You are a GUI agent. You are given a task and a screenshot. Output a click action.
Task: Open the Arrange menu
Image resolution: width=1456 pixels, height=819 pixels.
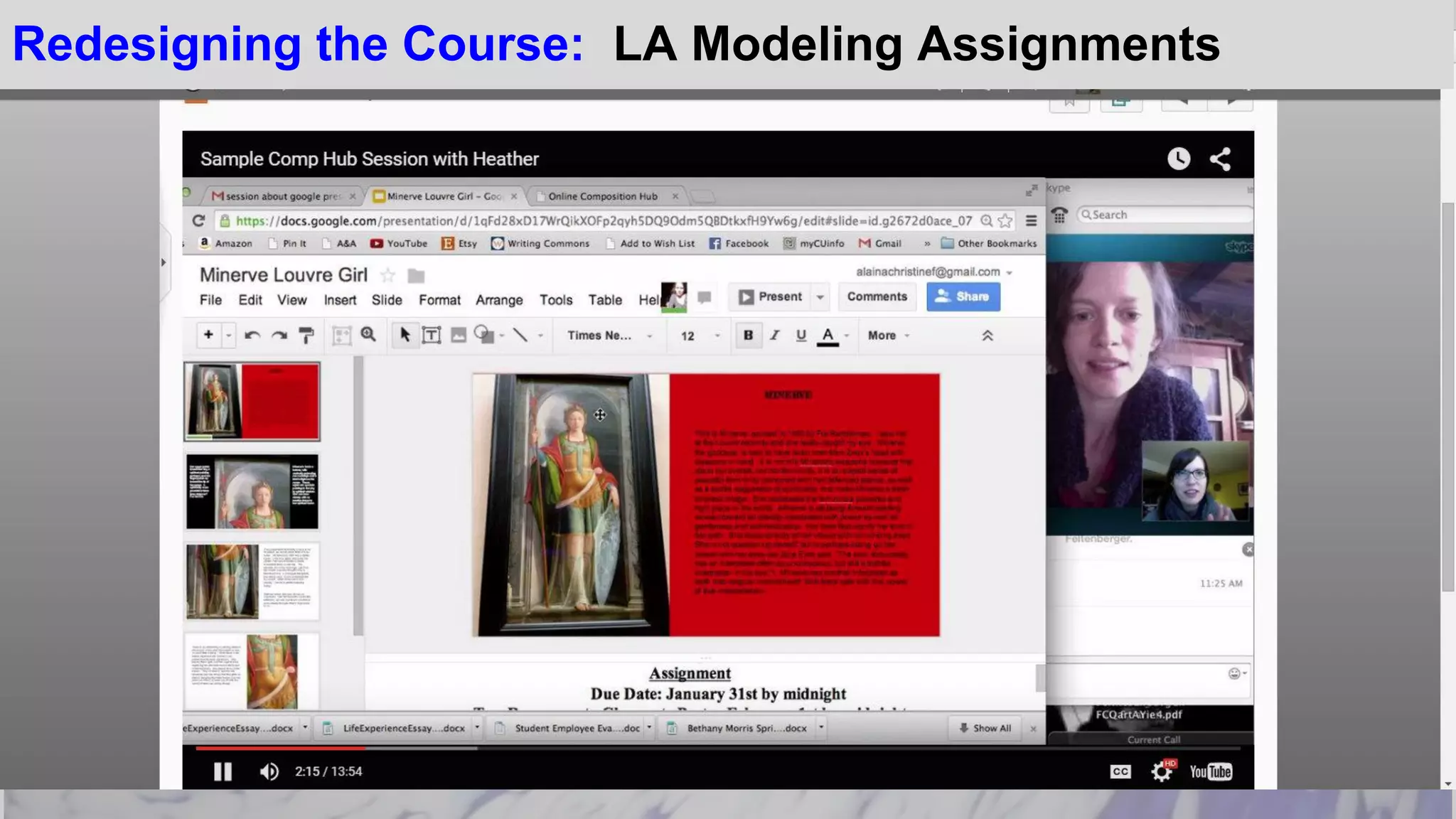click(499, 300)
